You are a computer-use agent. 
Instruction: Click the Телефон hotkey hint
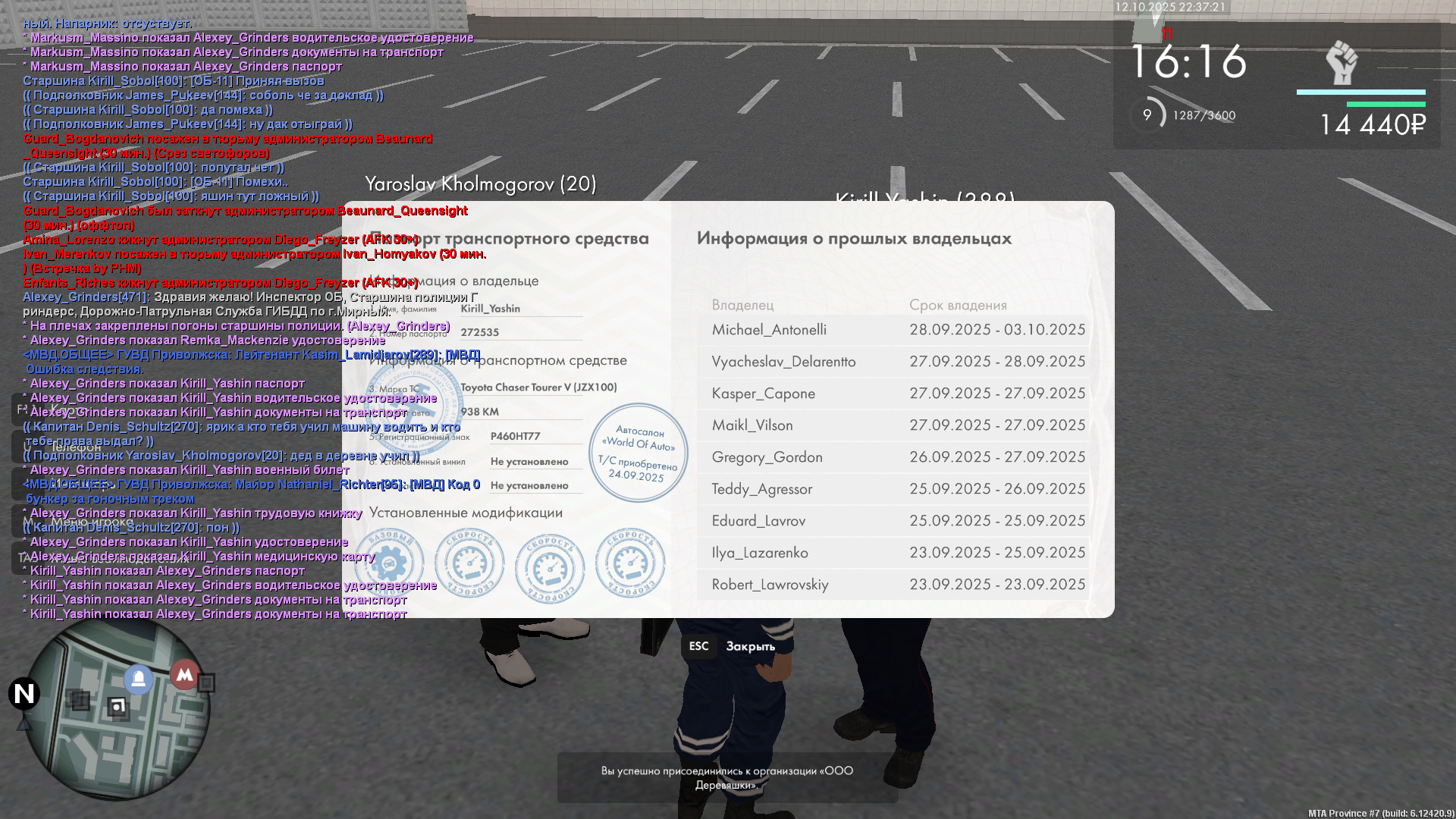(76, 447)
